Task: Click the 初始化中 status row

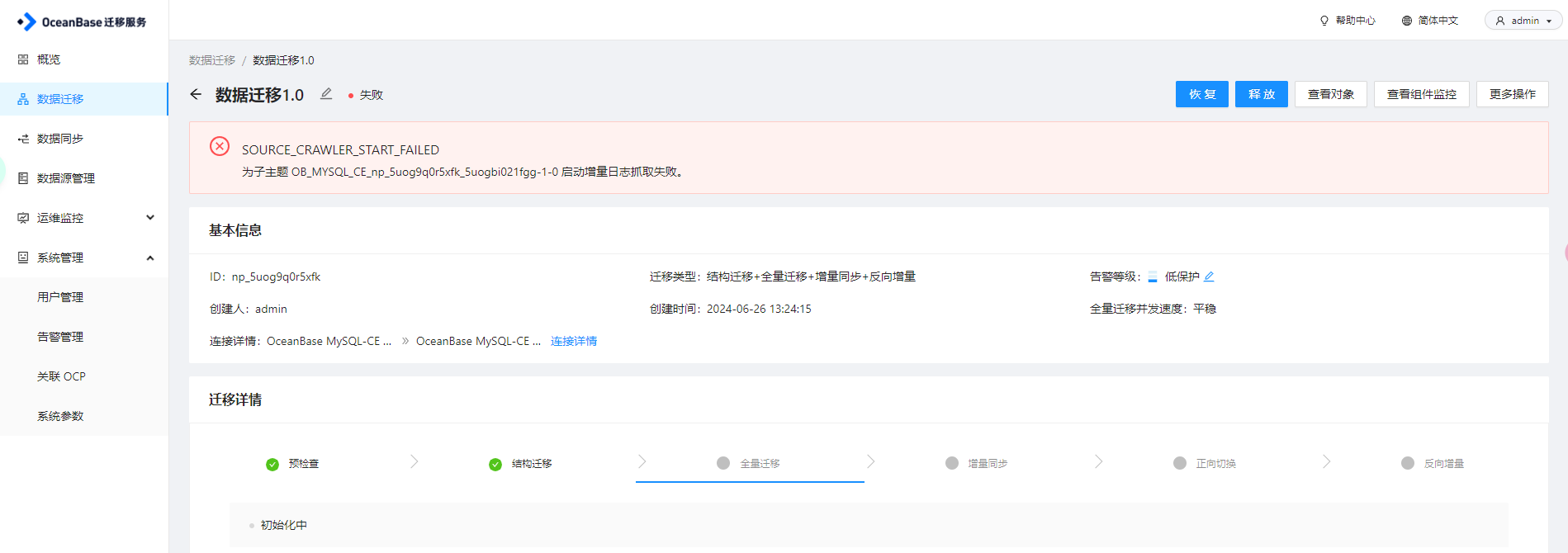Action: (x=869, y=525)
